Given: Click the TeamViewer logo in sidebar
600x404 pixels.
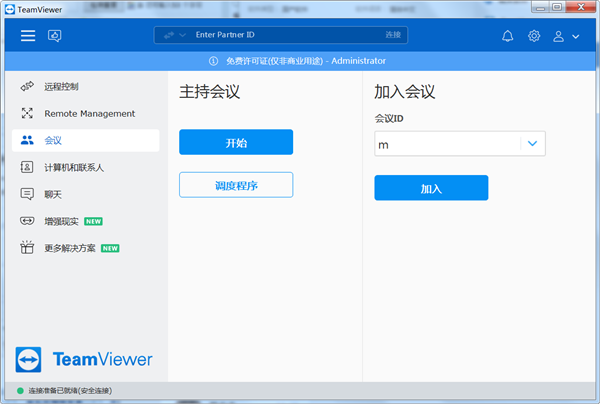Looking at the screenshot, I should point(84,360).
